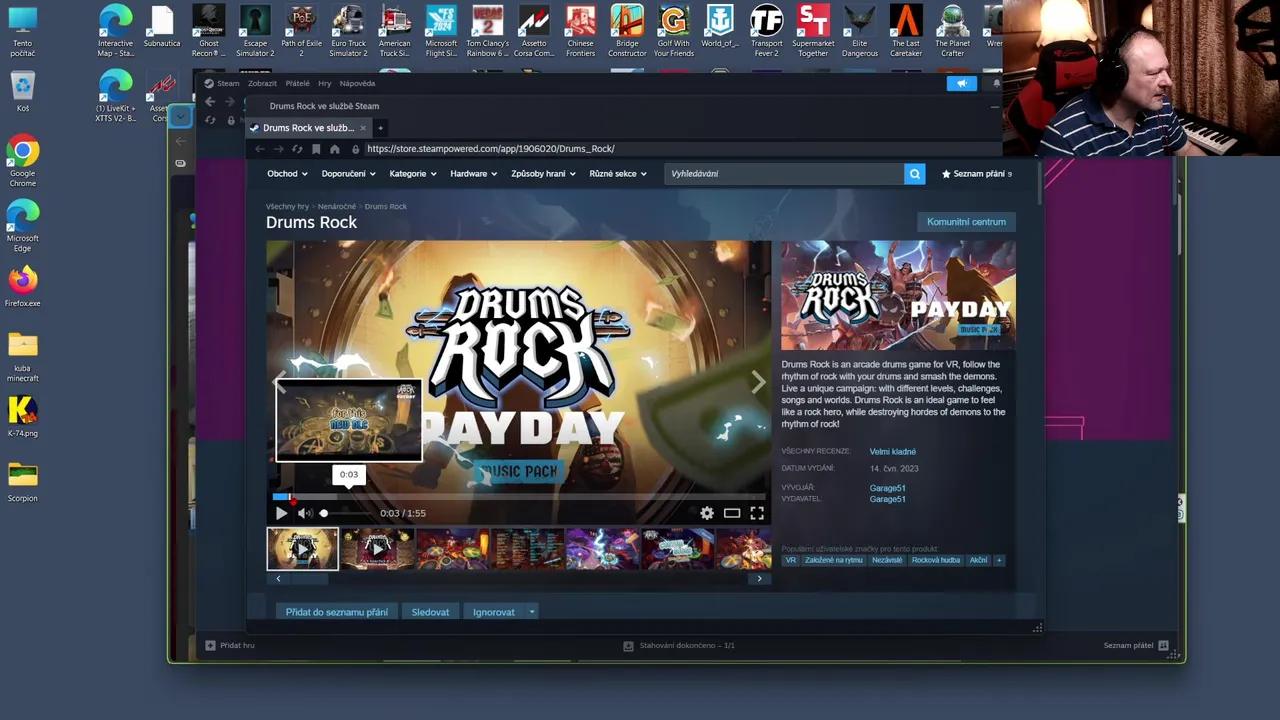This screenshot has width=1280, height=720.
Task: Click the store search magnifier button
Action: 914,174
